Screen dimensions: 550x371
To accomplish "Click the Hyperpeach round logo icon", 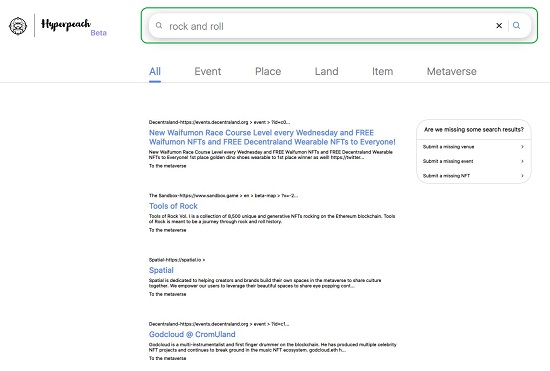I will [18, 26].
